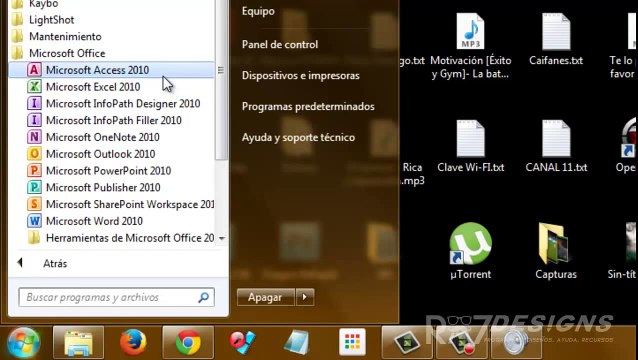638x360 pixels.
Task: Open Windows Explorer from taskbar
Action: tap(78, 343)
